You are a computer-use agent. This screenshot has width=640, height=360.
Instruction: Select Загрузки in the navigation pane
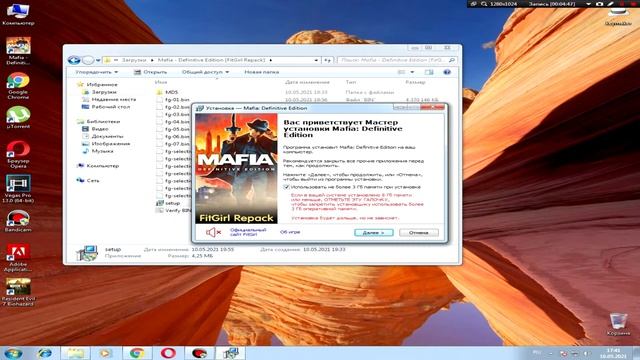[100, 92]
